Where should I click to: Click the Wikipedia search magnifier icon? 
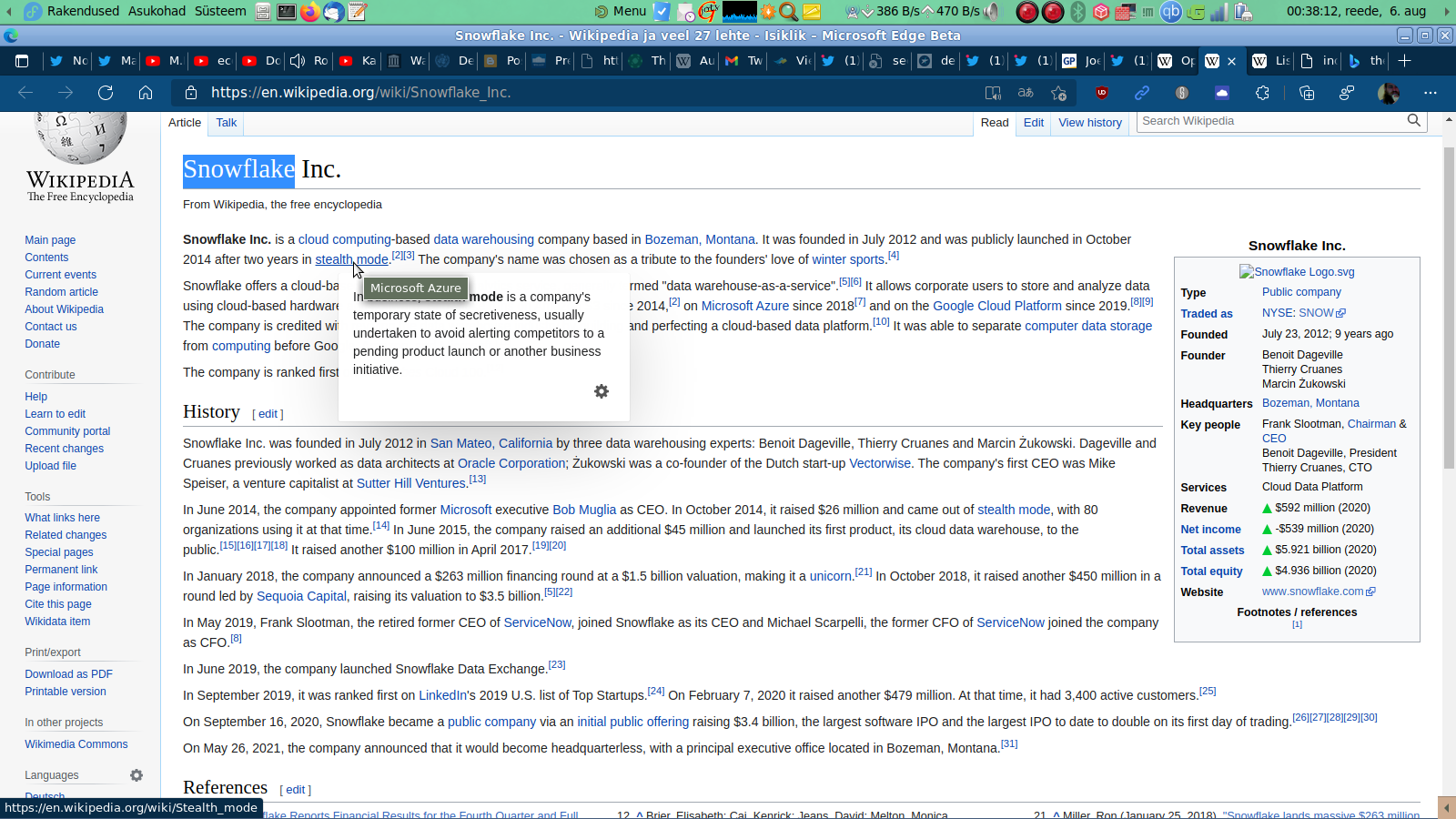click(1413, 120)
